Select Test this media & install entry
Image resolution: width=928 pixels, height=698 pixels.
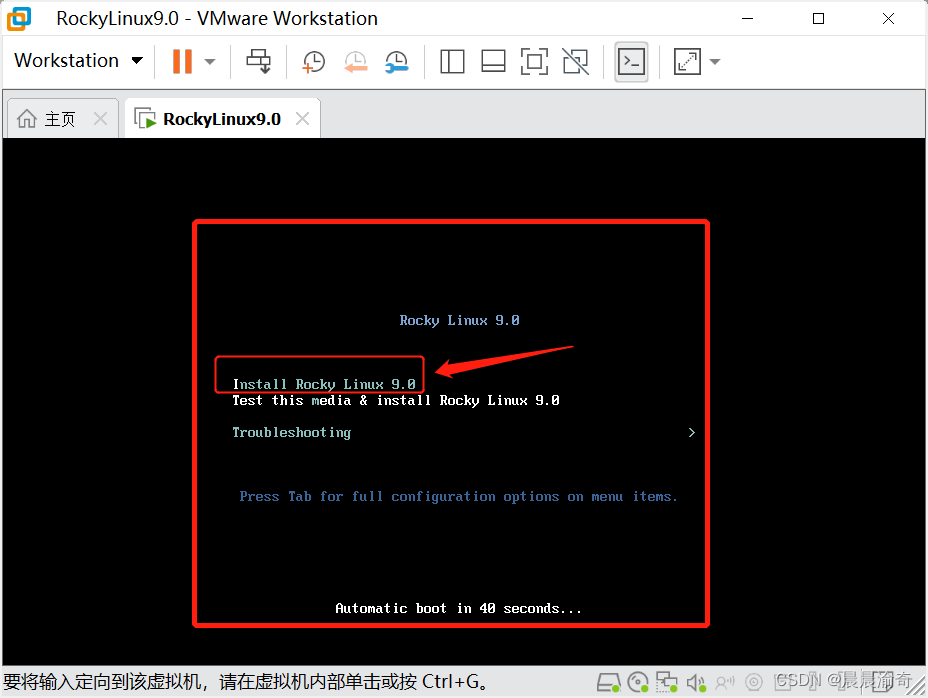click(x=395, y=400)
